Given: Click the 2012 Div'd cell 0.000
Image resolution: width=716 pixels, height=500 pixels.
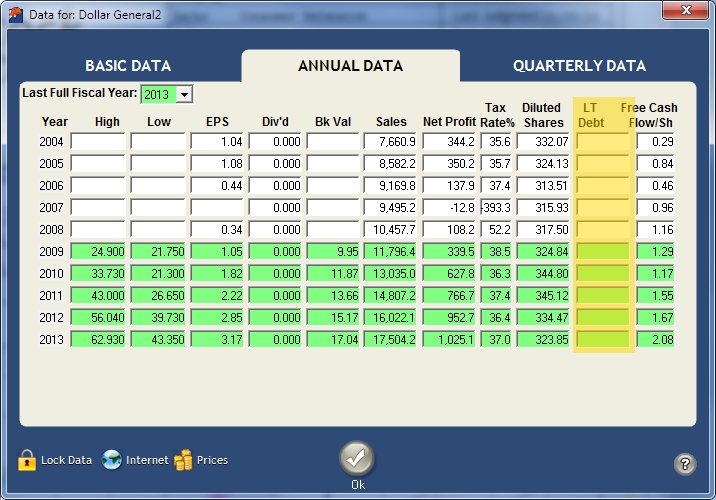Looking at the screenshot, I should [275, 318].
